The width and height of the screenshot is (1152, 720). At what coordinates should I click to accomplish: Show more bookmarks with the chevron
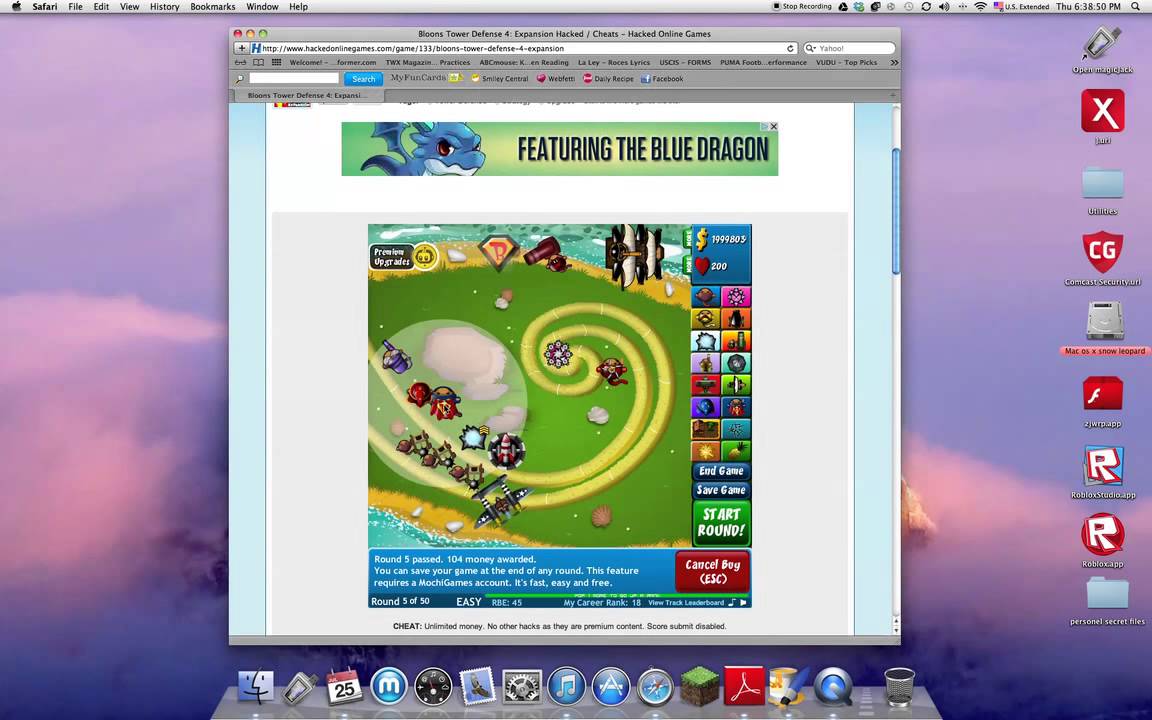tap(894, 62)
